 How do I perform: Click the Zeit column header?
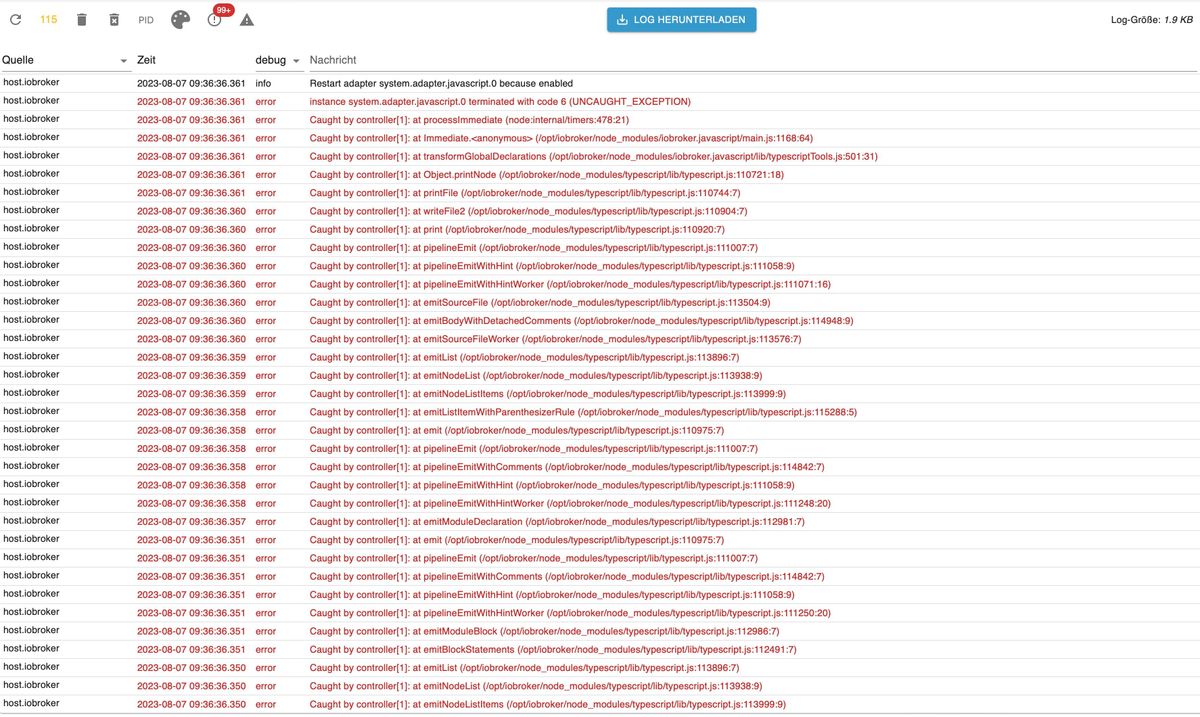click(146, 60)
